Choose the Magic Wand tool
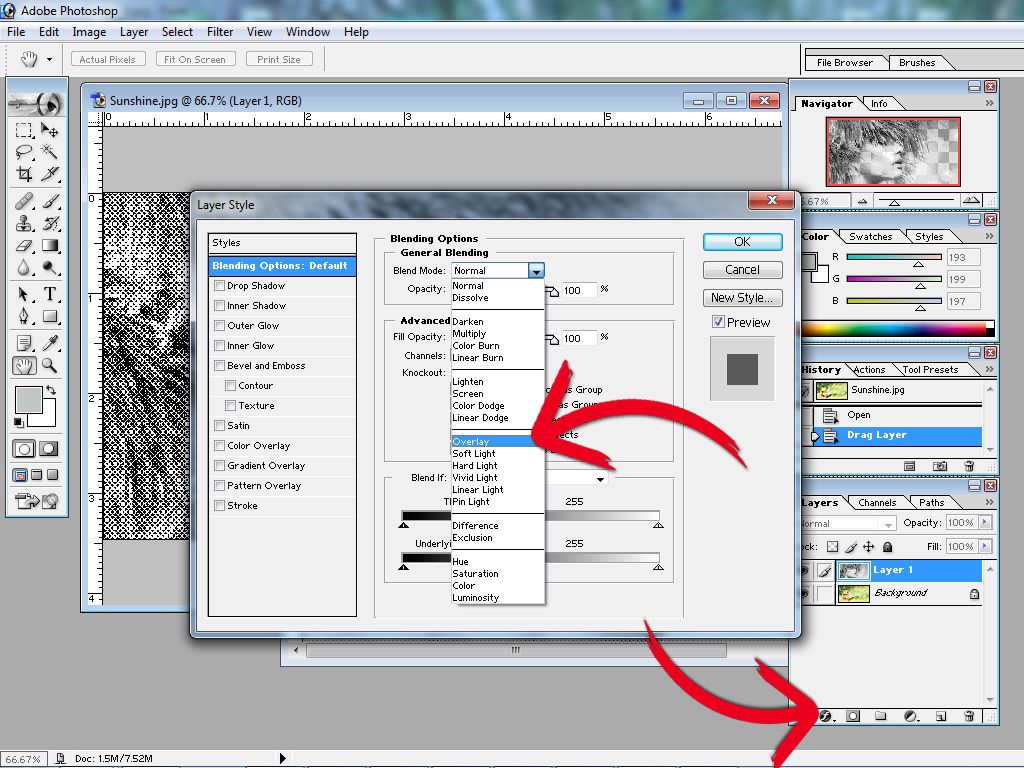 tap(49, 152)
